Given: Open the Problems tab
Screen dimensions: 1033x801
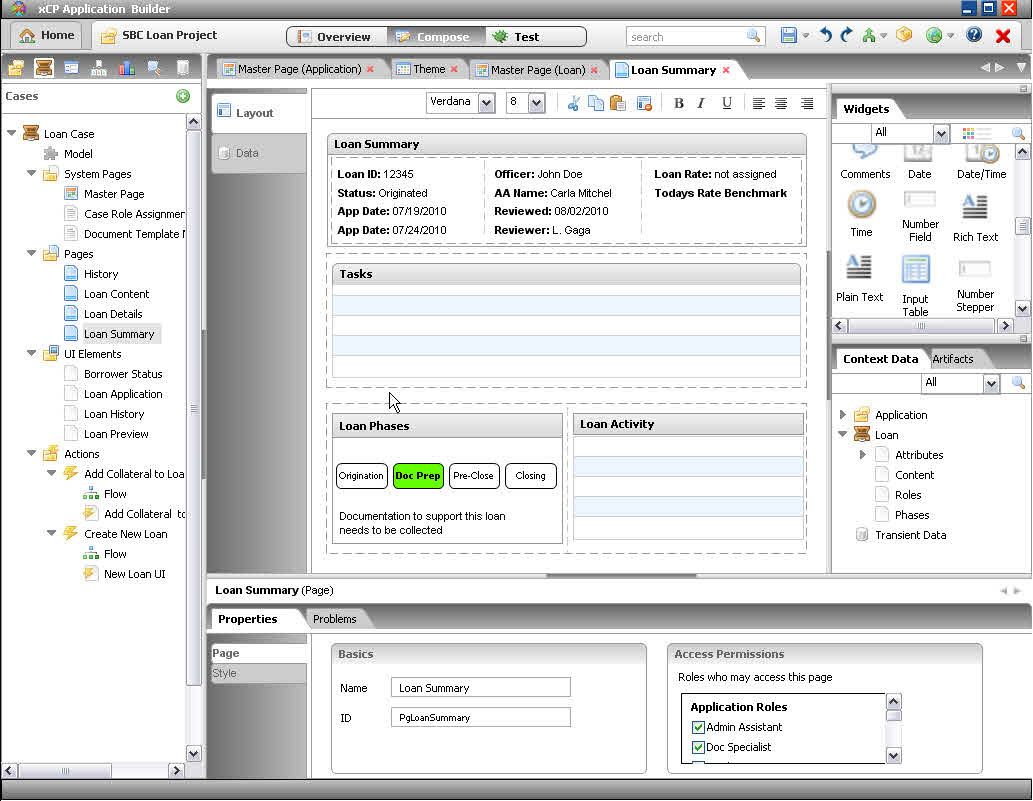Looking at the screenshot, I should pyautogui.click(x=335, y=619).
